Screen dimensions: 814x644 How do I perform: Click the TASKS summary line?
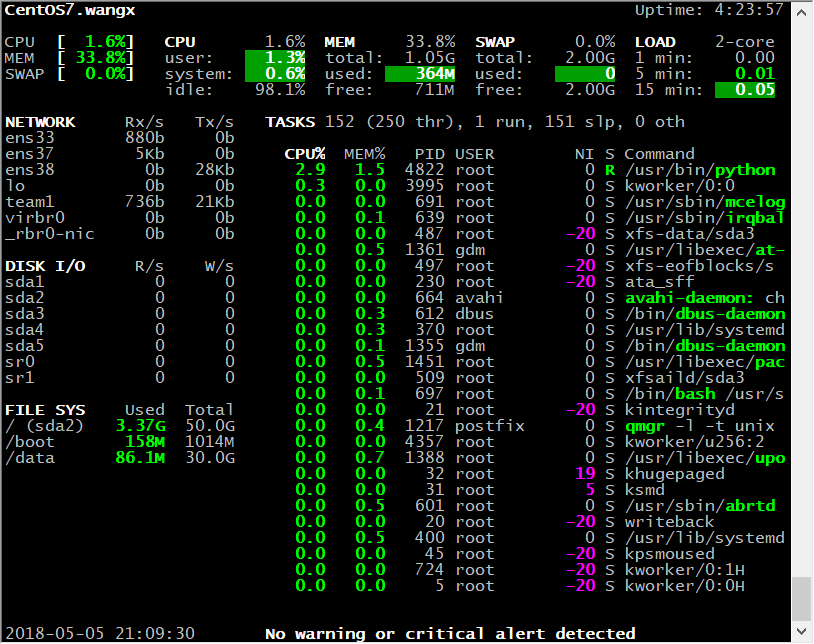pos(475,122)
